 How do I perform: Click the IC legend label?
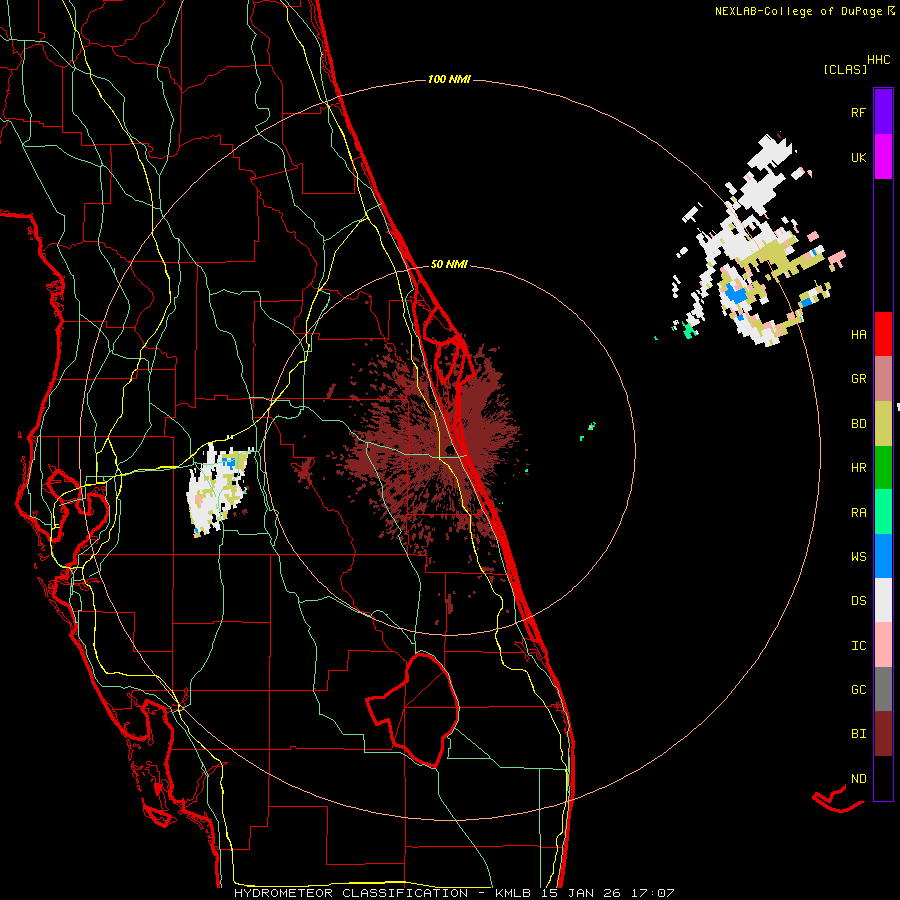(858, 646)
